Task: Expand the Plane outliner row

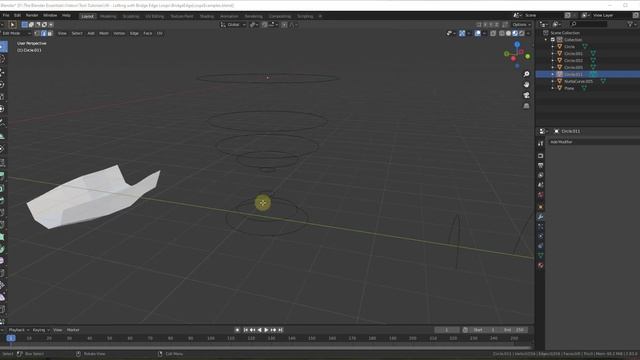Action: 553,88
